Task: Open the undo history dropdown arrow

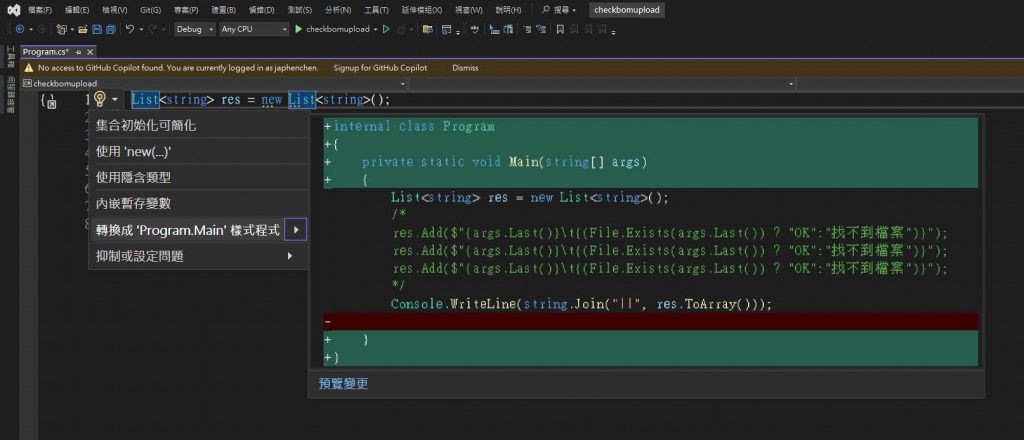Action: coord(140,29)
